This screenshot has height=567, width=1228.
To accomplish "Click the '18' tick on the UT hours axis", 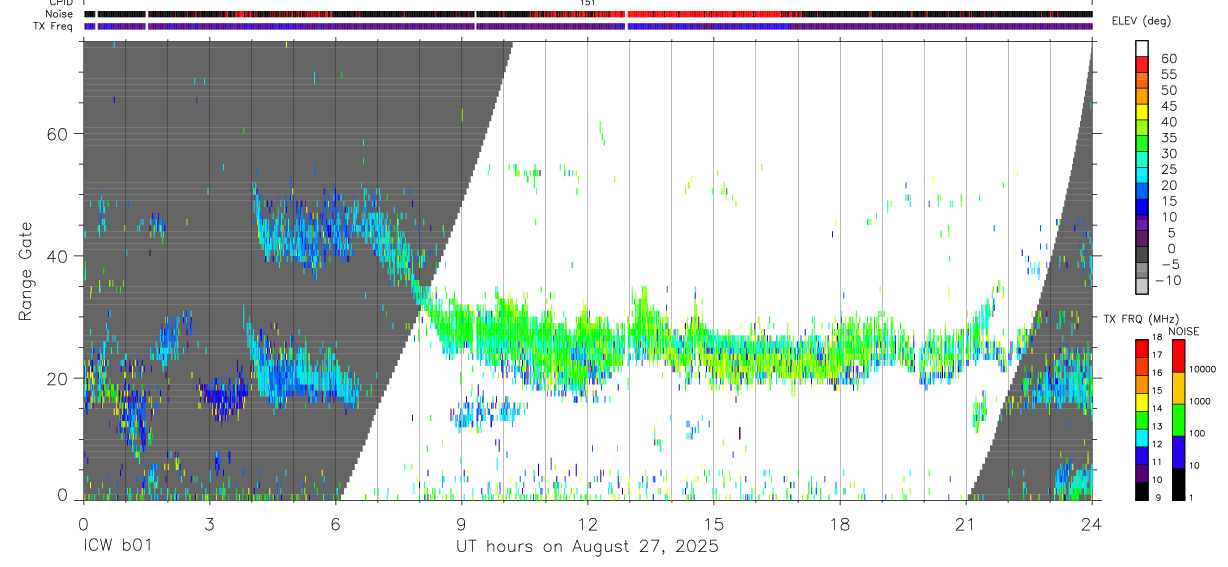I will [x=839, y=522].
